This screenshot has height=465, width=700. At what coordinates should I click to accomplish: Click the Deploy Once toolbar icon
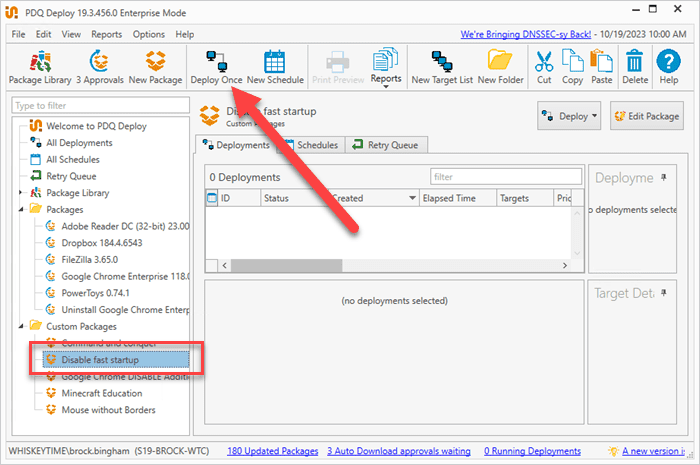click(217, 67)
